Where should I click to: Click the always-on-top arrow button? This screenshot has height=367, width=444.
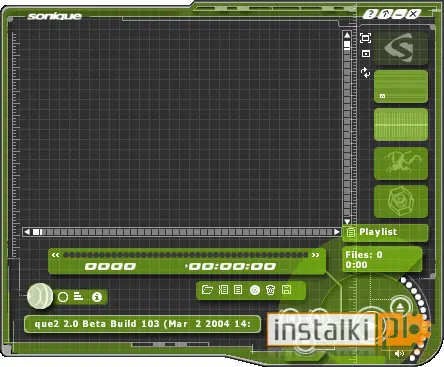pos(386,14)
